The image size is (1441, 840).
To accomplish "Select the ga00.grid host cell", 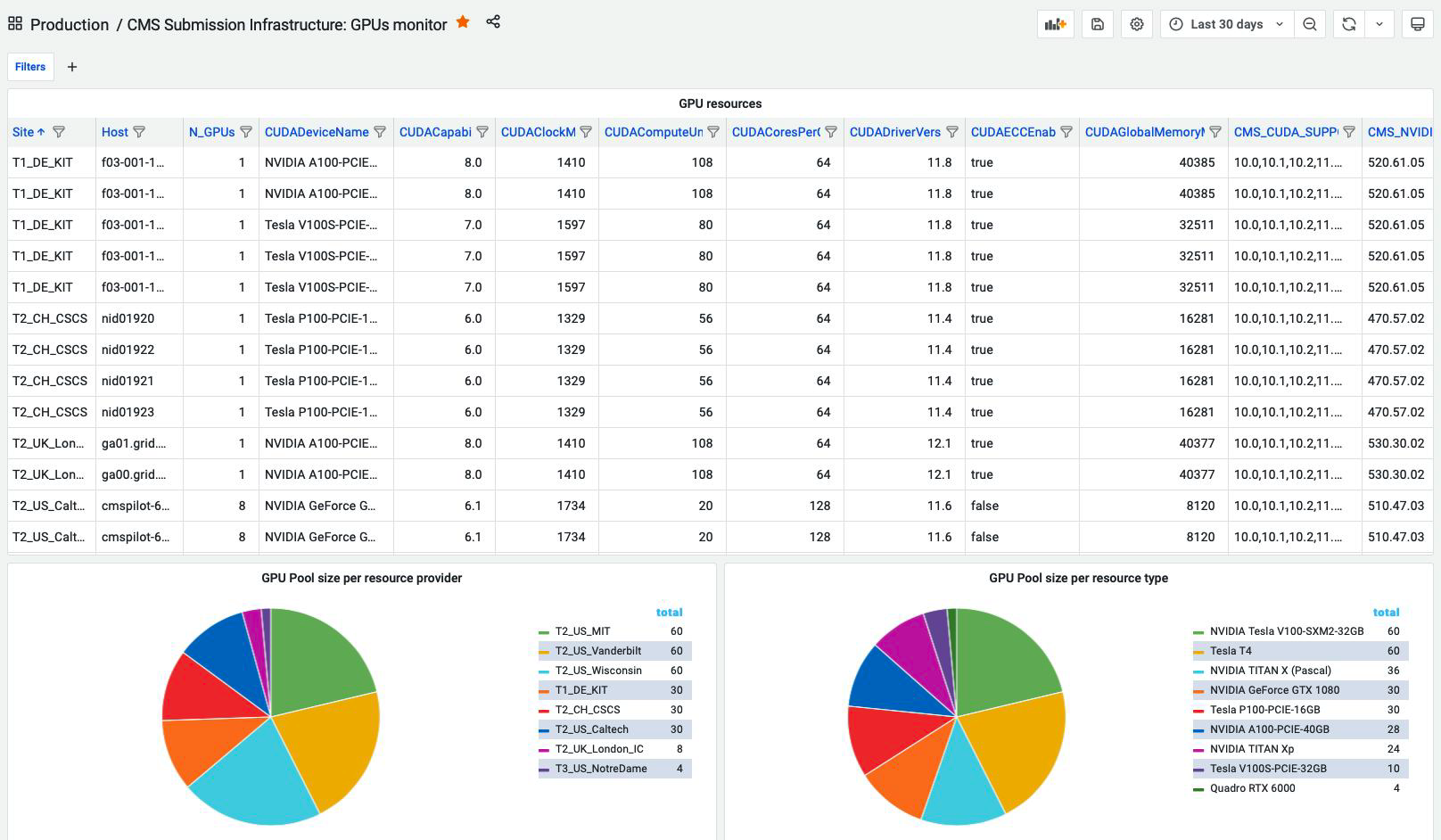I will (139, 474).
